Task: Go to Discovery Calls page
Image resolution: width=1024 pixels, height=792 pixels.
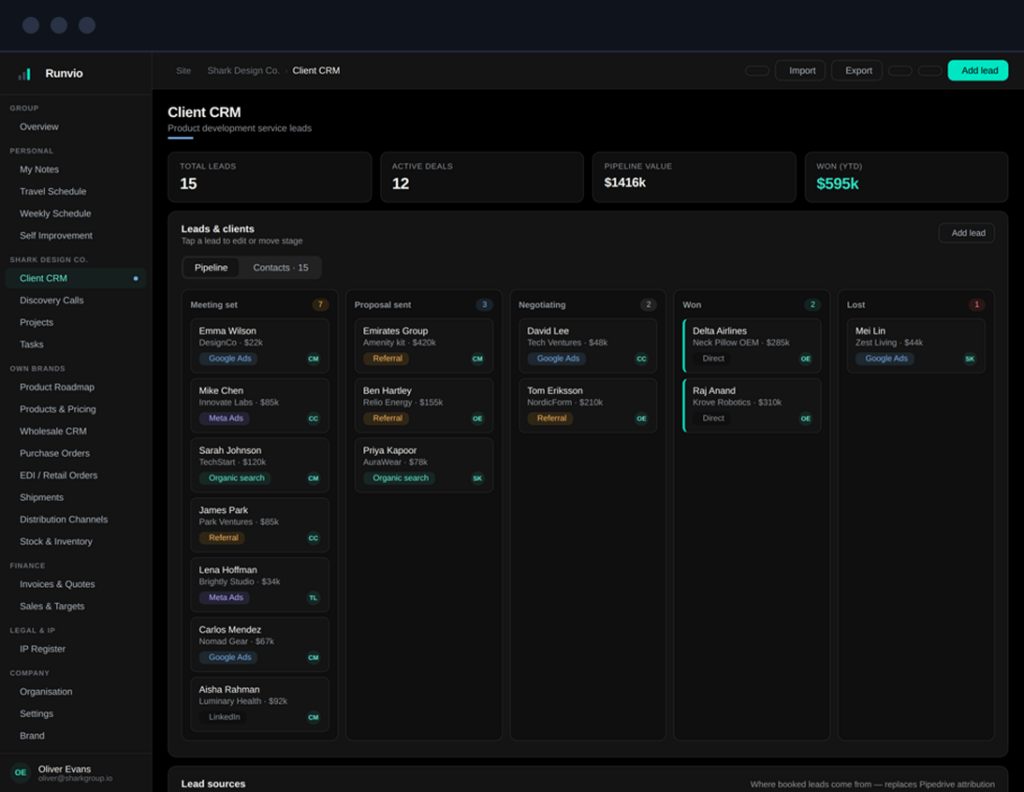Action: [76, 300]
